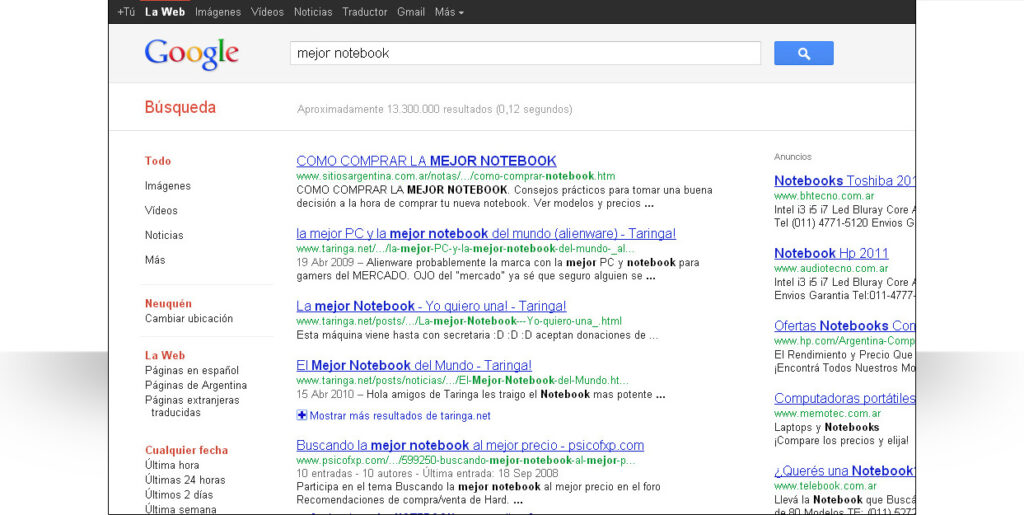Filter results by Noticias in sidebar
The image size is (1024, 515).
tap(164, 235)
